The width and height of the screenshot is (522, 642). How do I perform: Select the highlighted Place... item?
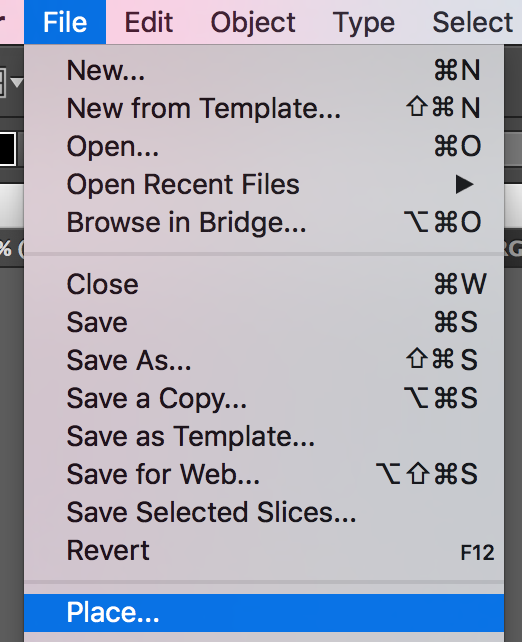point(264,613)
